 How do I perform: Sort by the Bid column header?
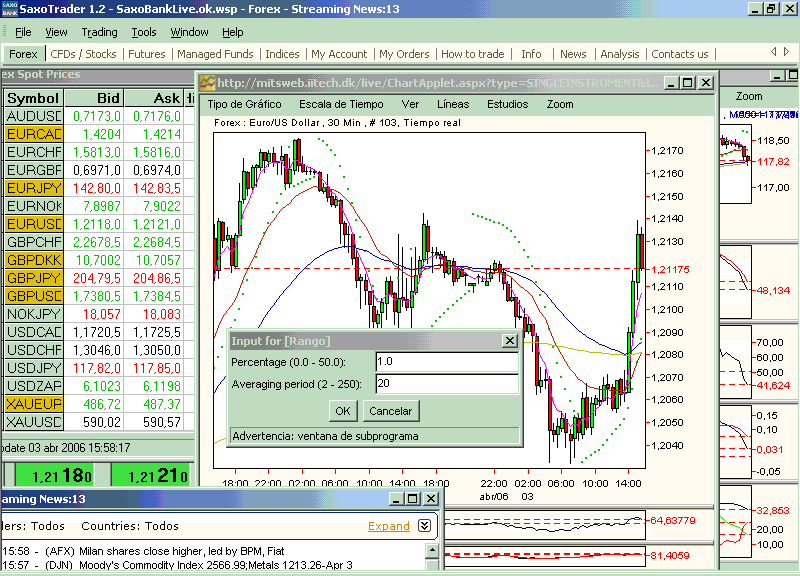(x=94, y=98)
